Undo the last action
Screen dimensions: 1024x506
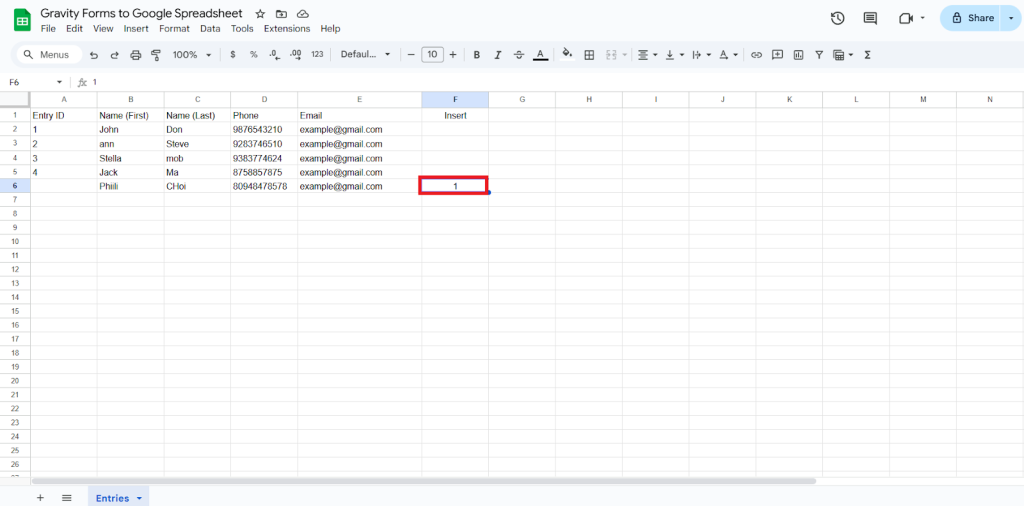[94, 55]
